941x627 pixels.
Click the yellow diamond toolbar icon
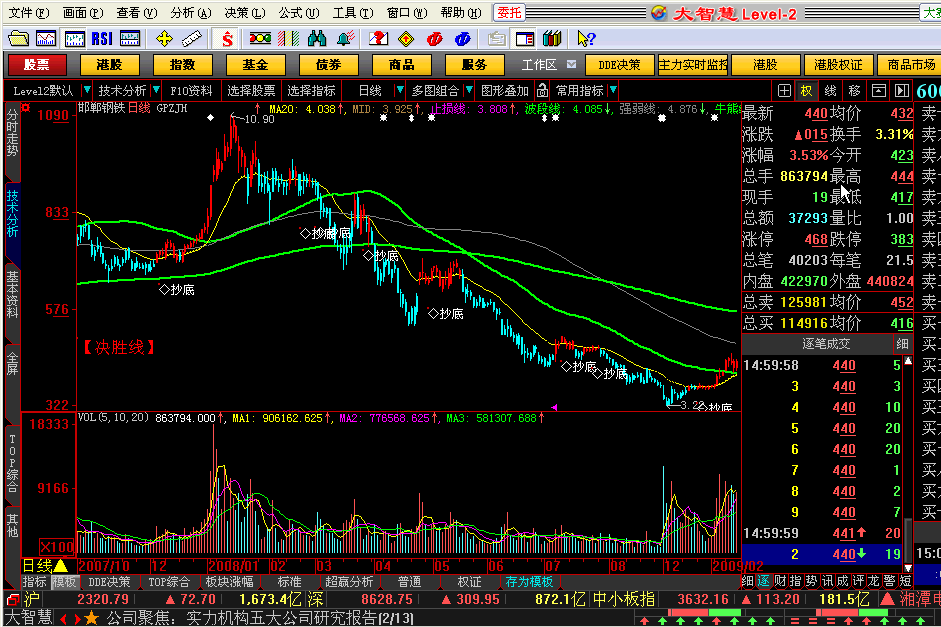click(x=406, y=39)
